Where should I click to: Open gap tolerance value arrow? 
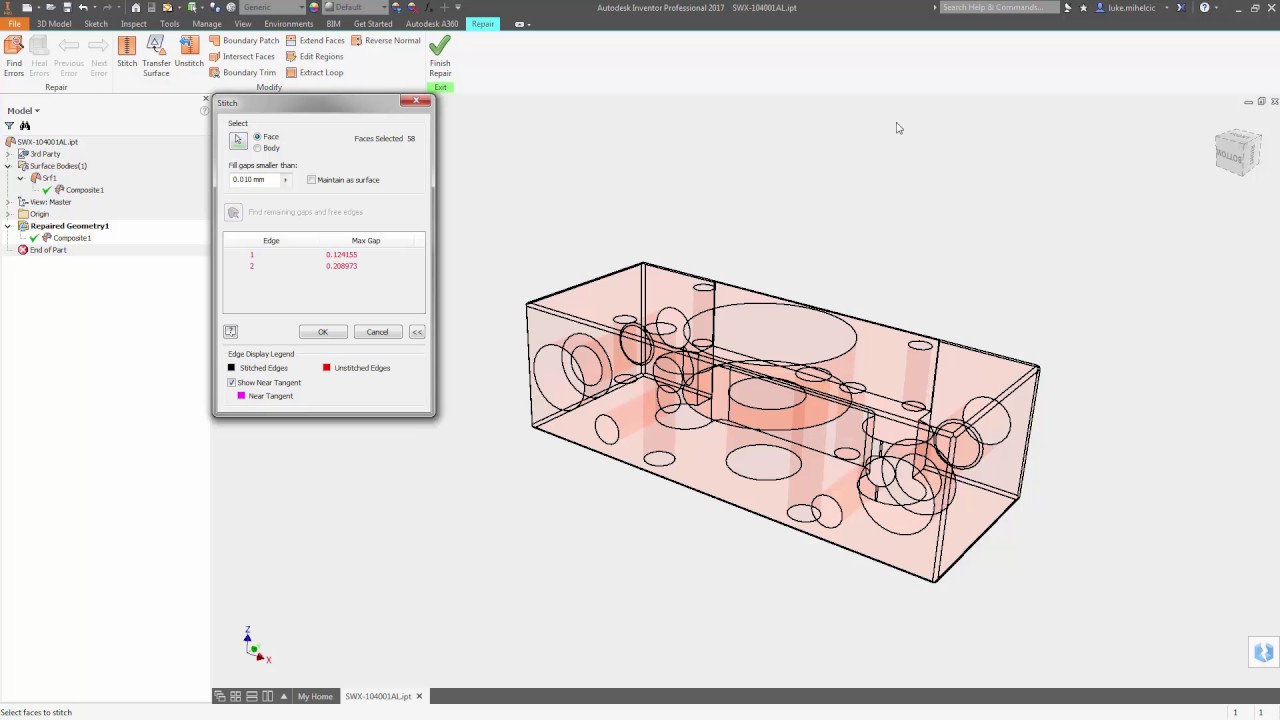coord(285,180)
